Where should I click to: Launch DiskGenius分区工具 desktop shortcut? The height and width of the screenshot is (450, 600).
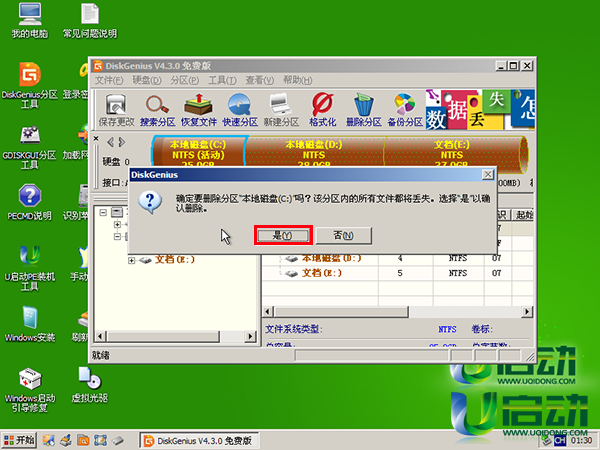[30, 85]
